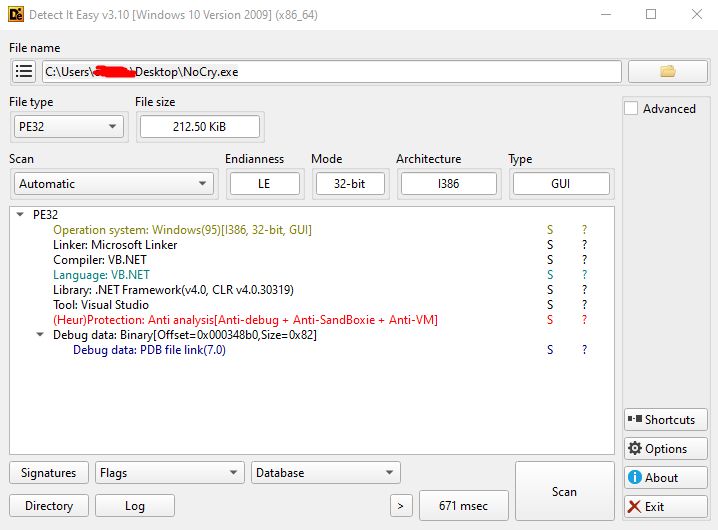Show the About info dialog
The image size is (718, 530).
665,478
